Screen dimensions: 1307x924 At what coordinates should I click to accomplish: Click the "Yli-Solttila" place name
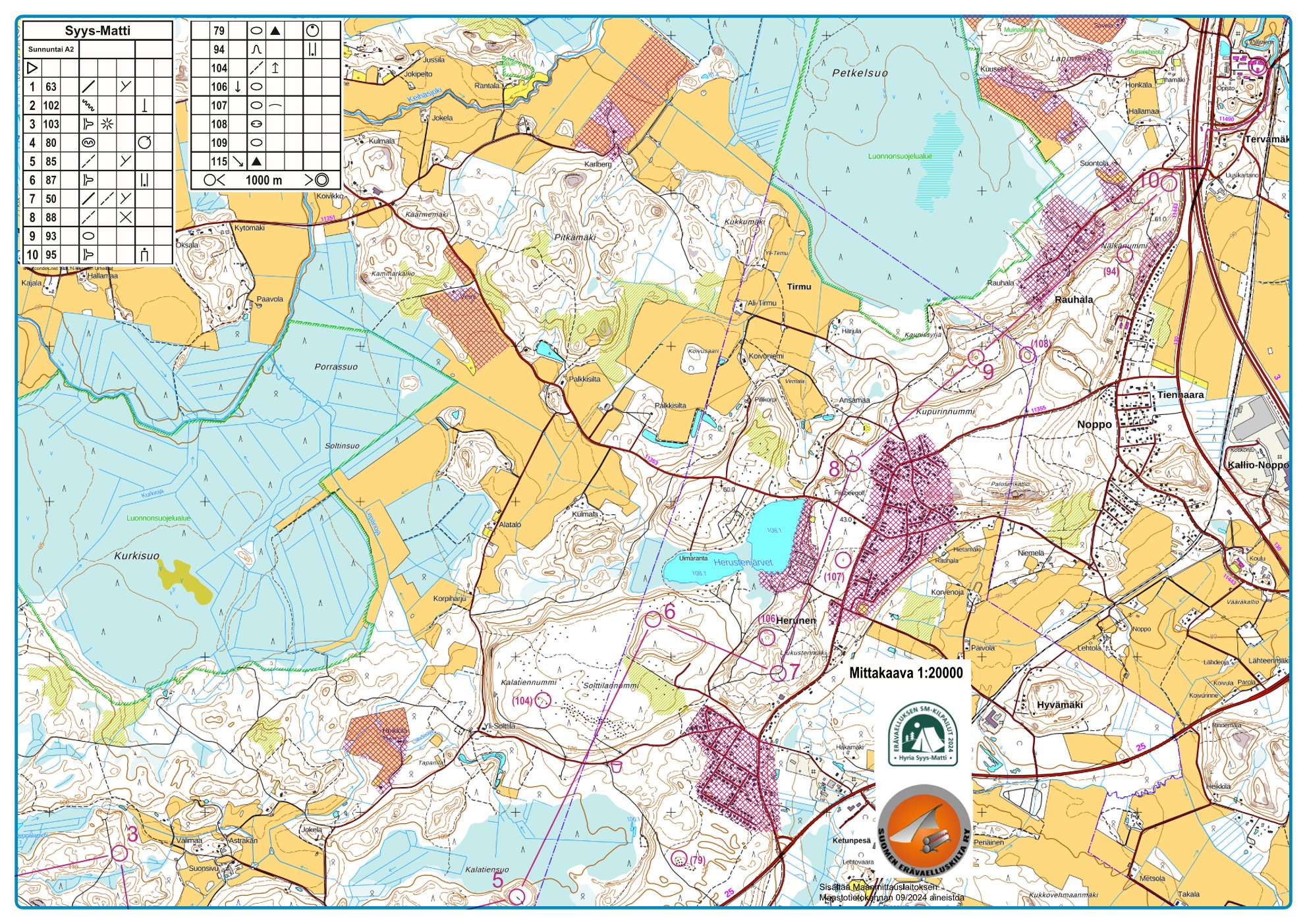[x=499, y=726]
